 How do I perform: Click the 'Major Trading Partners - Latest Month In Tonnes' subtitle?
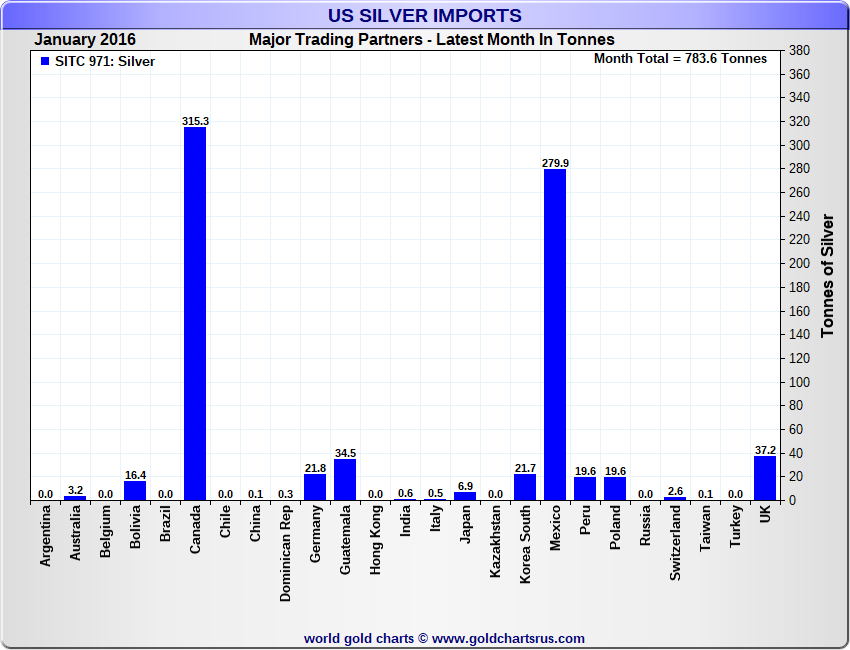(x=432, y=40)
